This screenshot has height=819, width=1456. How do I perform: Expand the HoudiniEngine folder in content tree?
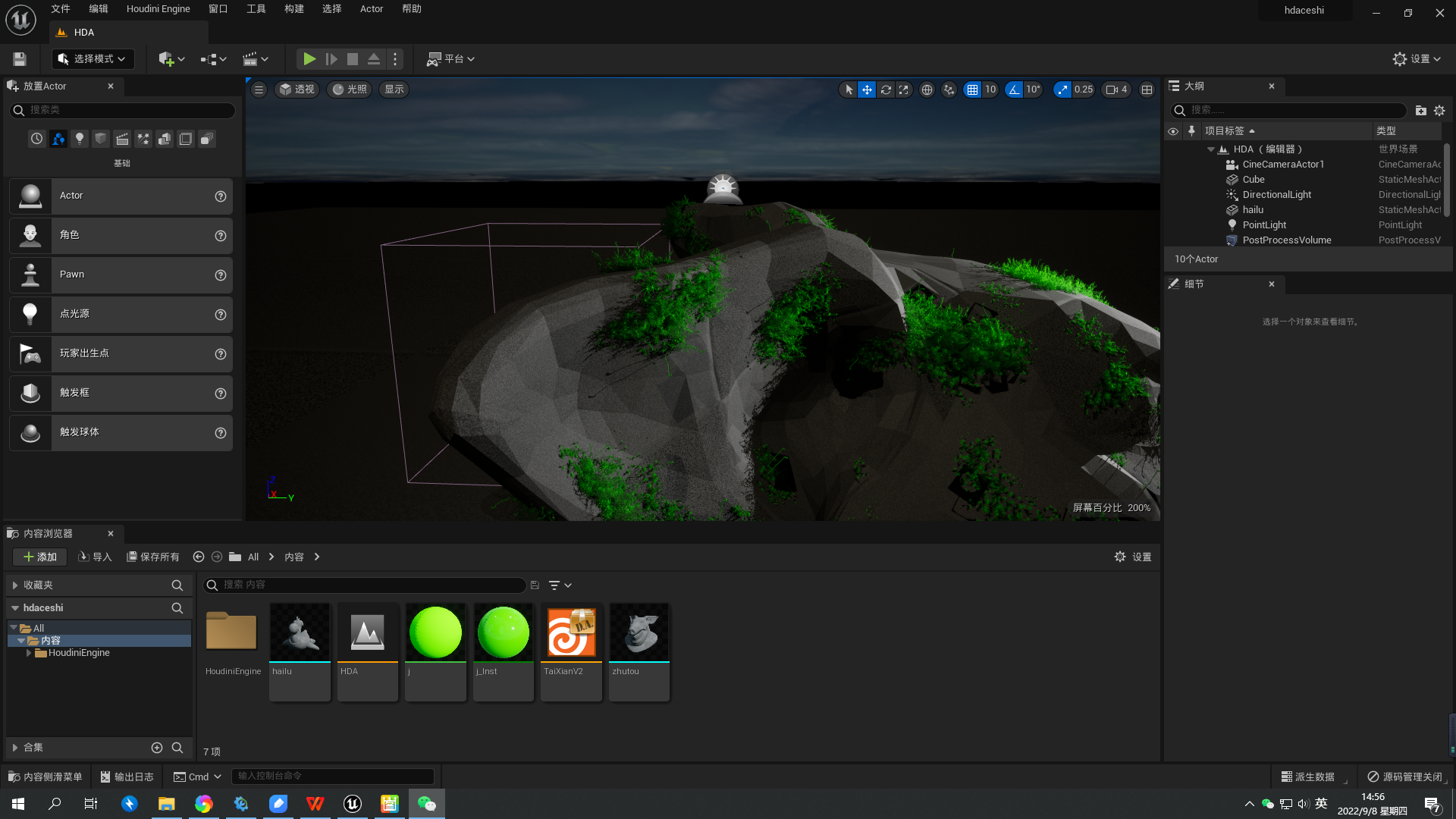(28, 652)
